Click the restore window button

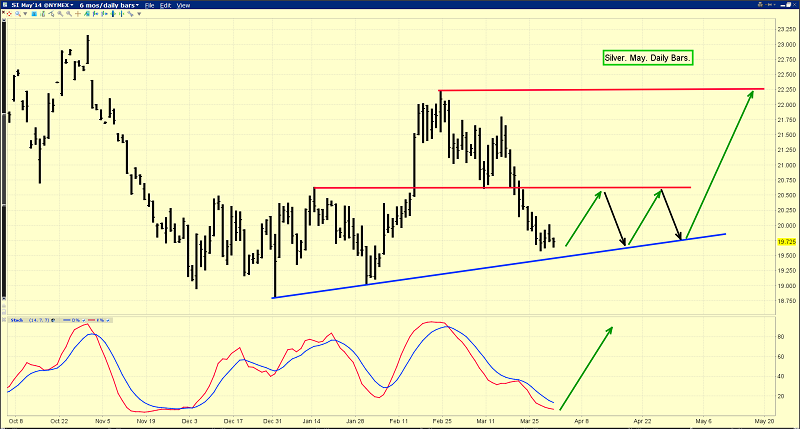788,5
